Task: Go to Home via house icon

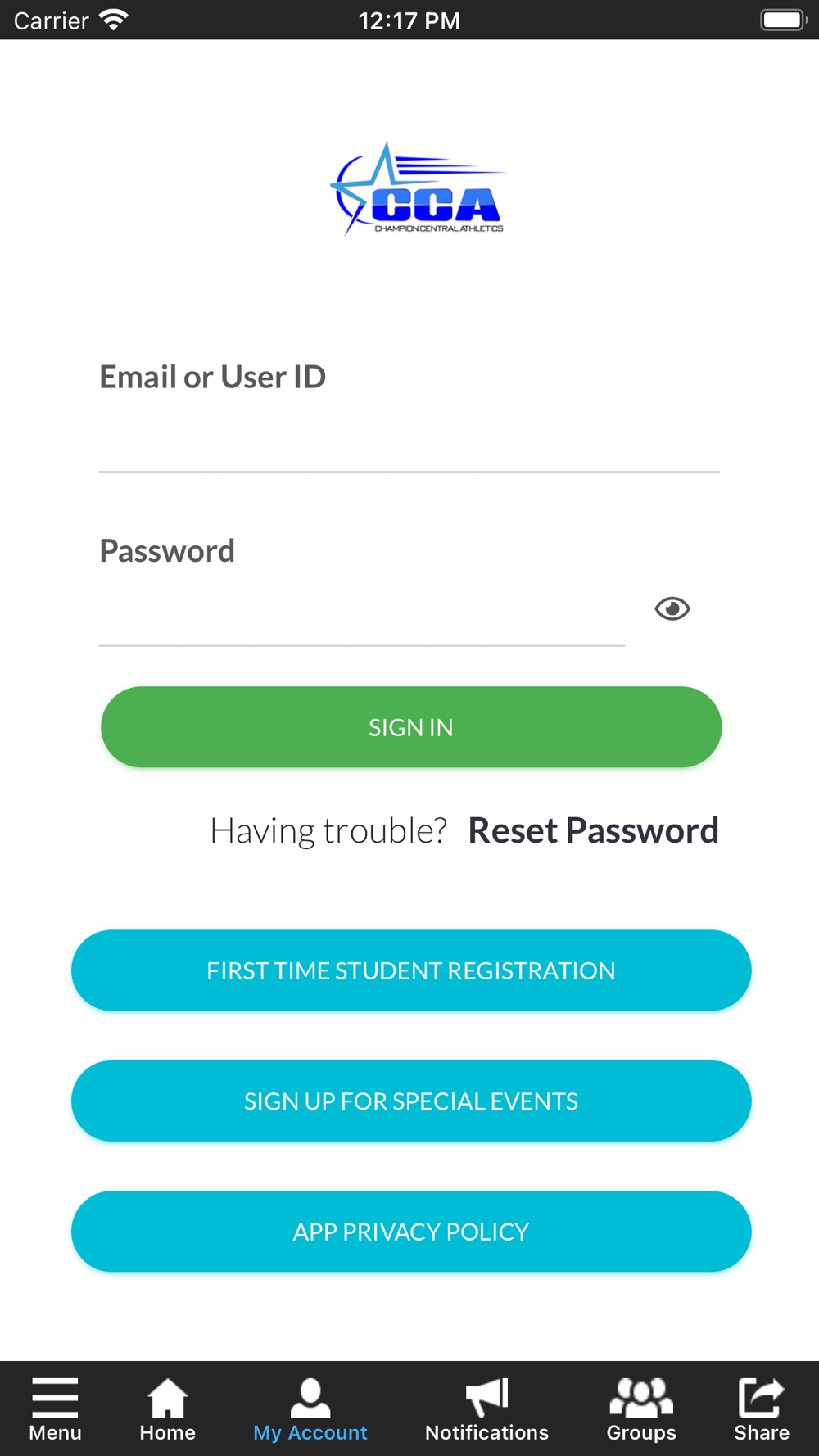Action: [167, 1397]
